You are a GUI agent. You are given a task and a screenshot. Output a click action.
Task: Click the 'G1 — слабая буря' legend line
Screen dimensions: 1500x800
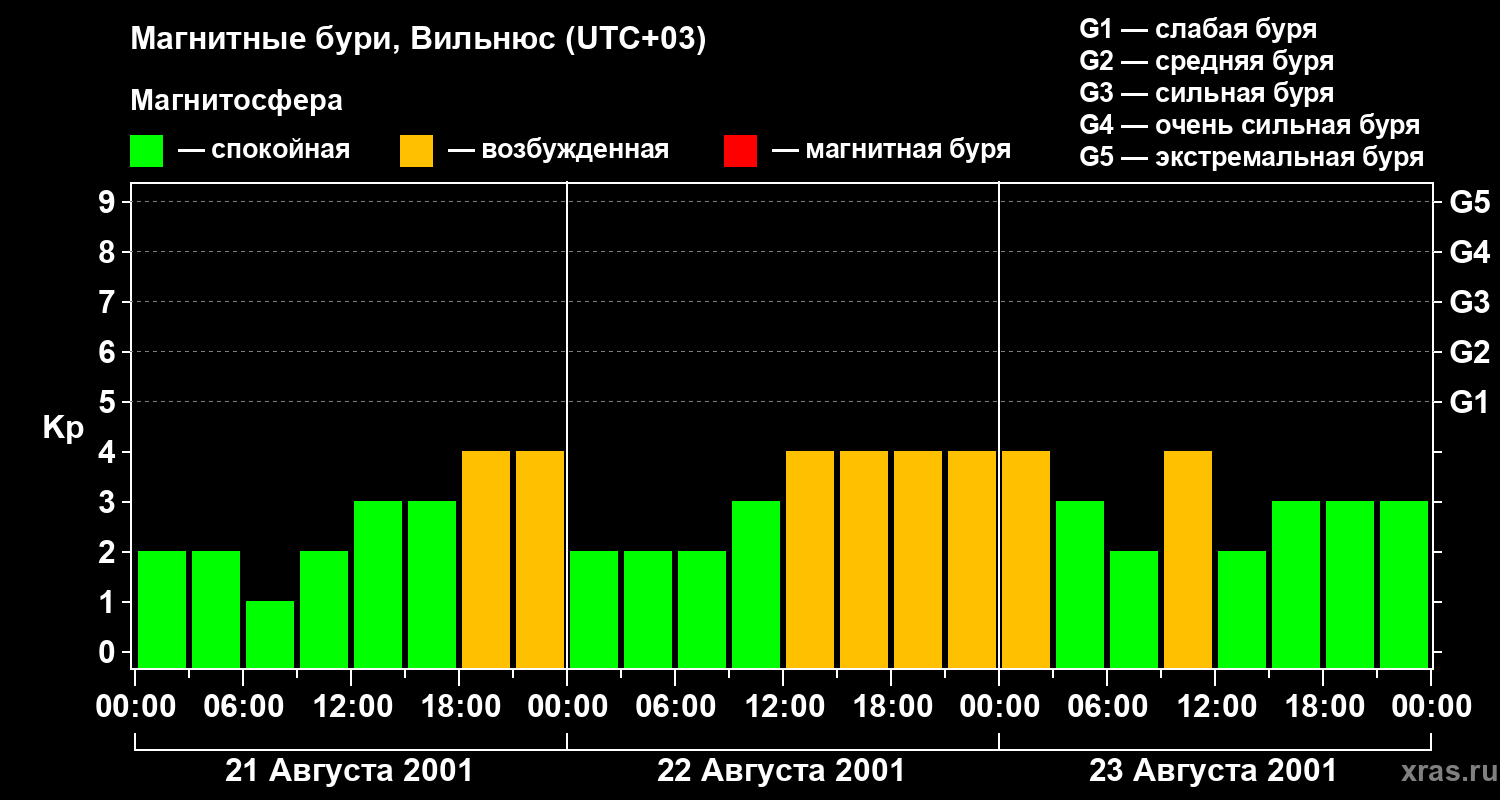[1198, 29]
